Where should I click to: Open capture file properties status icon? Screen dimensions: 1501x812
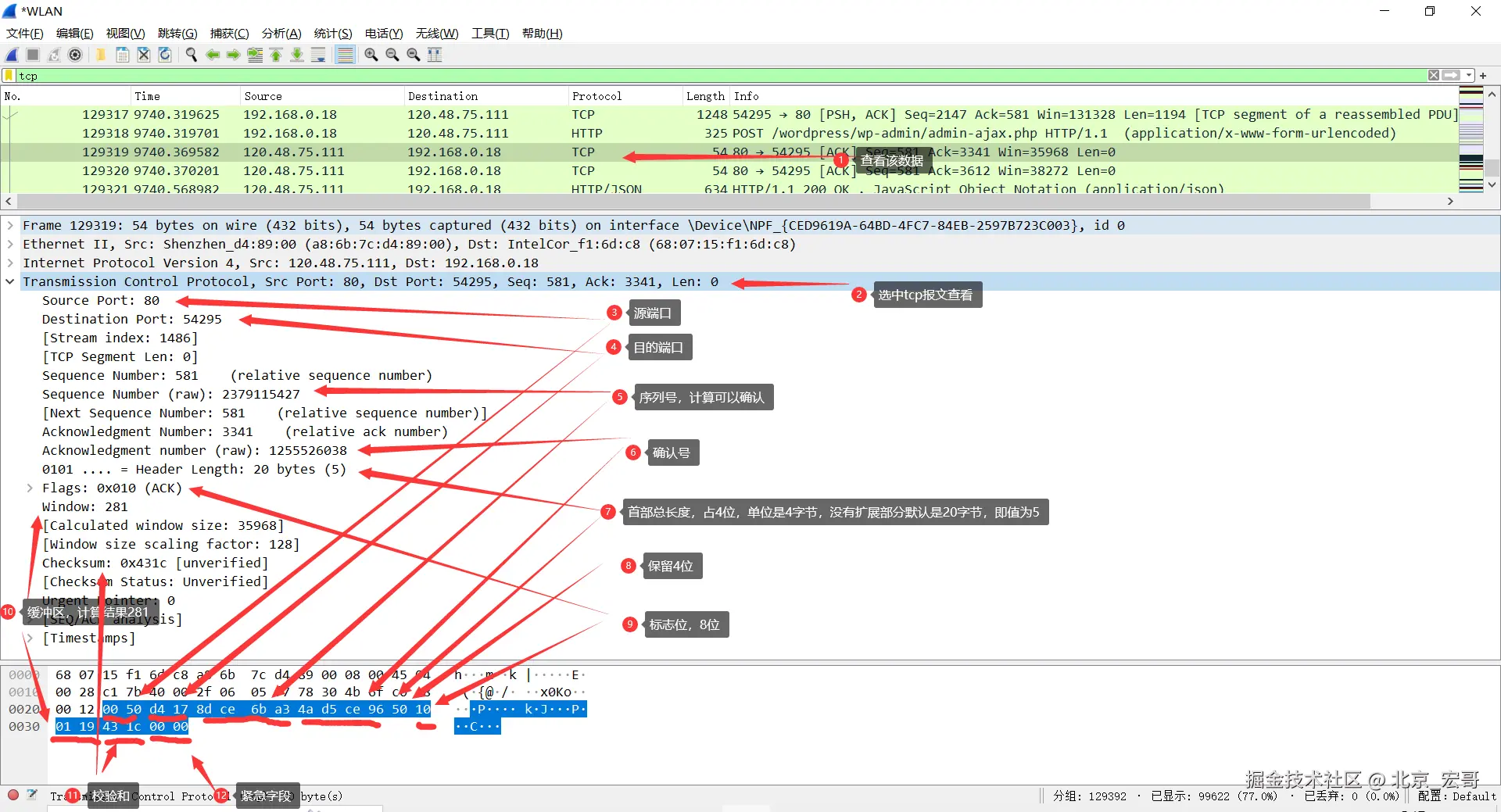coord(32,795)
